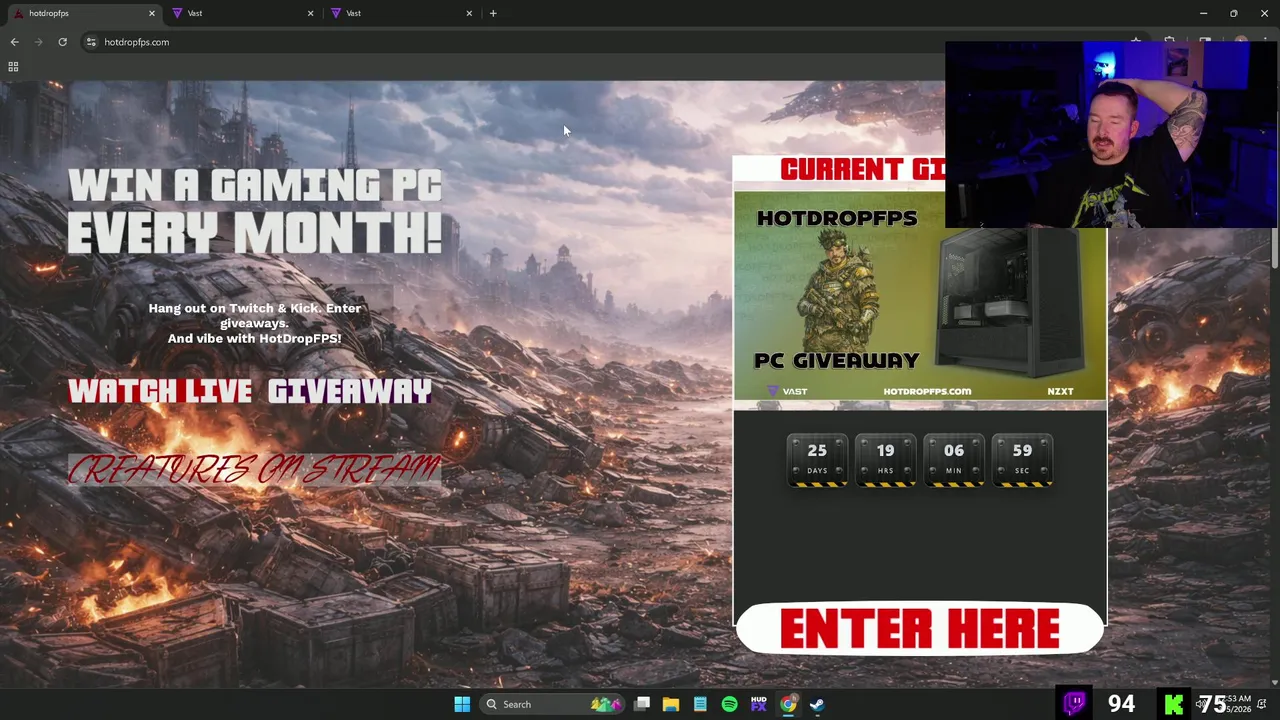Open the HotDropFPS PC Giveaway banner image
Viewport: 1280px width, 720px height.
pos(920,296)
